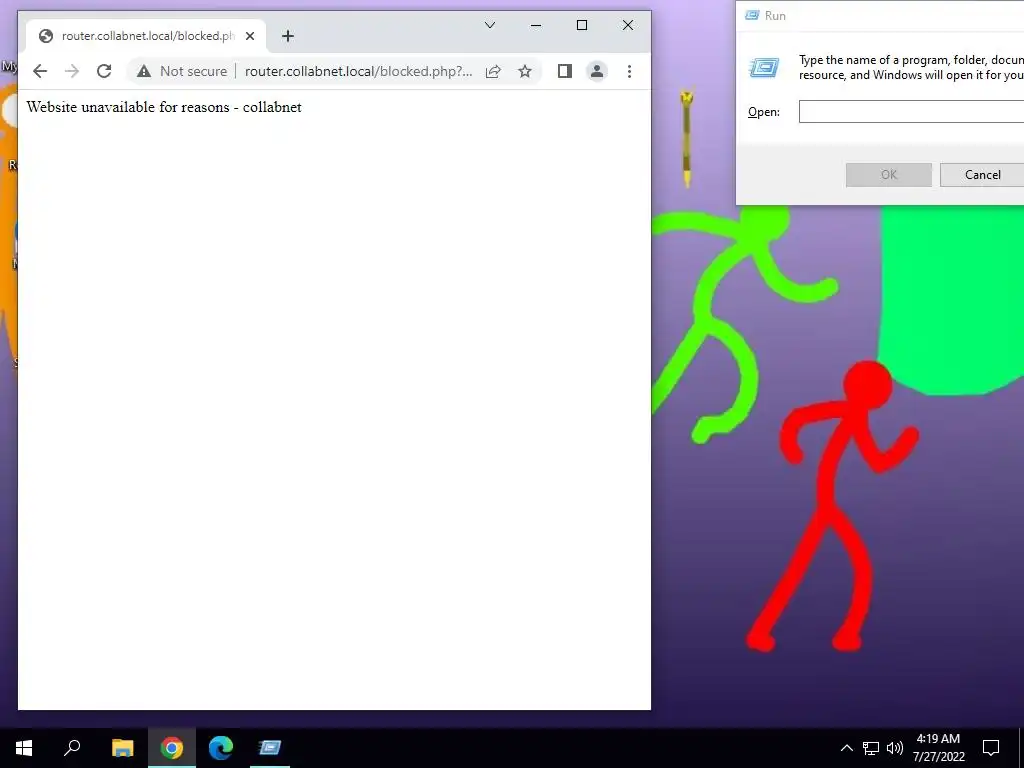This screenshot has width=1024, height=768.
Task: Launch Microsoft Edge from taskbar
Action: pyautogui.click(x=221, y=748)
